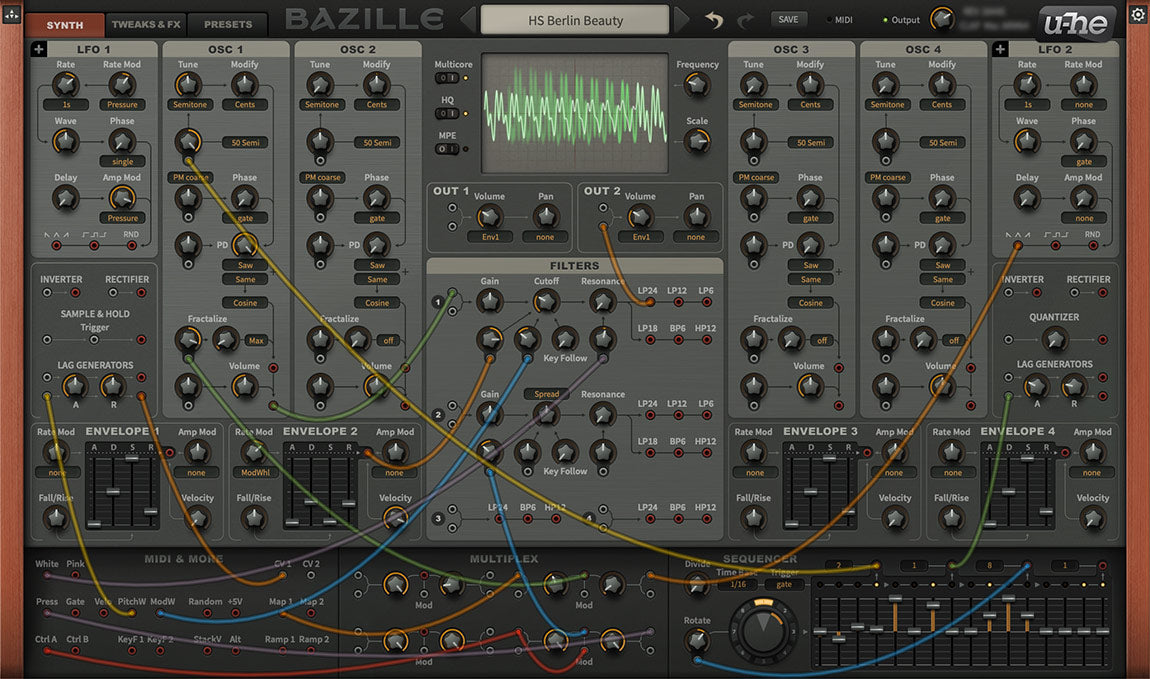This screenshot has height=679, width=1150.
Task: Open OUT 1 Volume 'Env1' modulation selector
Action: point(488,237)
